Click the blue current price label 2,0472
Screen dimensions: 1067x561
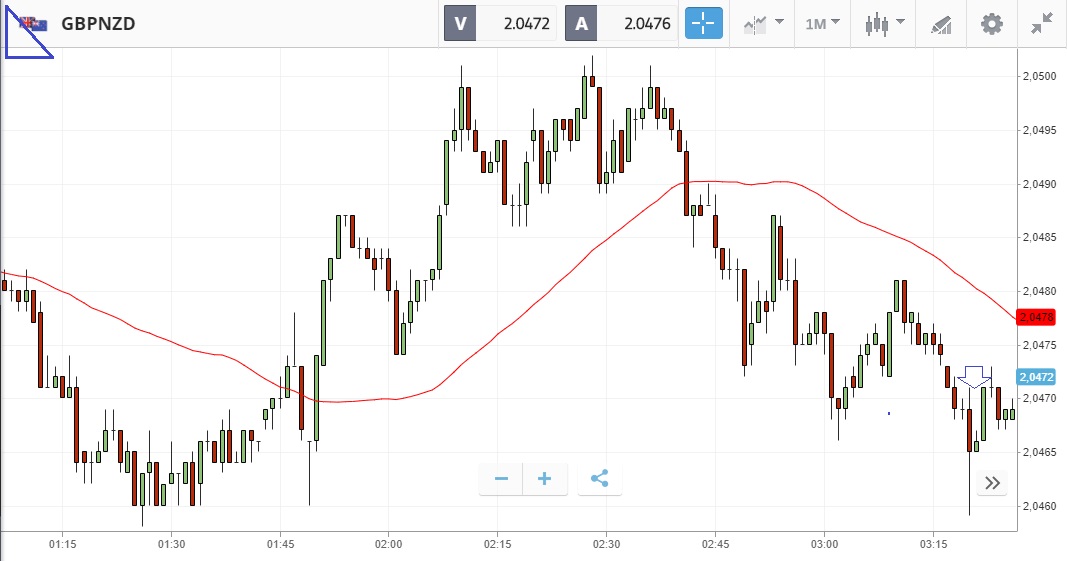(1034, 377)
